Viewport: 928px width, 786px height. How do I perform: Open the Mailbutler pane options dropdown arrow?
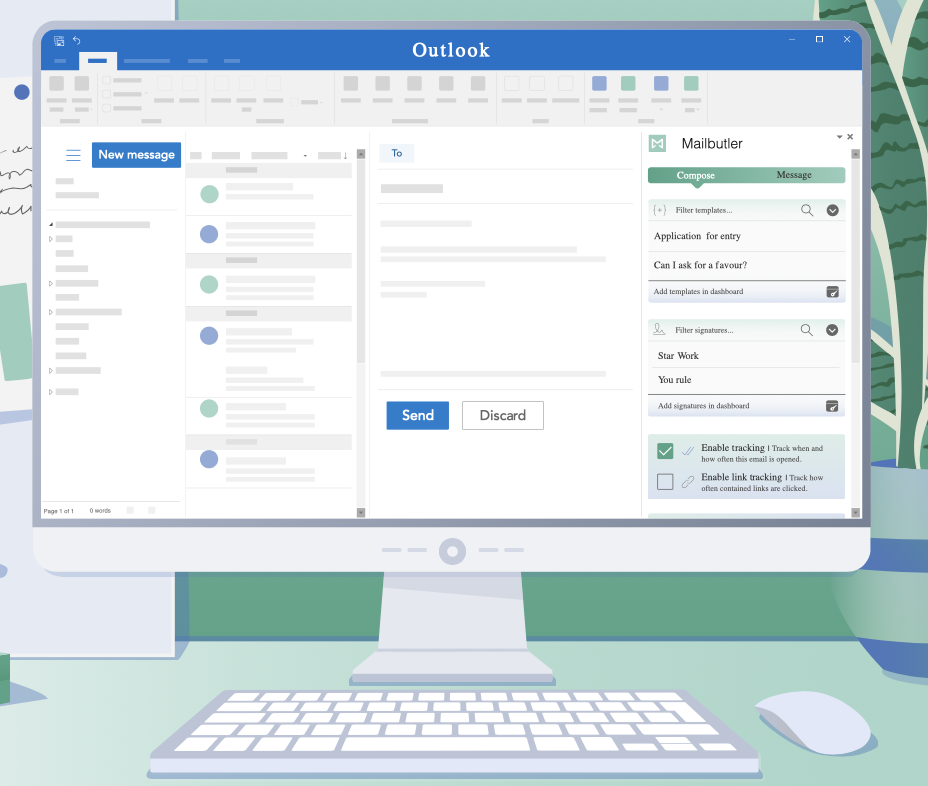point(839,137)
